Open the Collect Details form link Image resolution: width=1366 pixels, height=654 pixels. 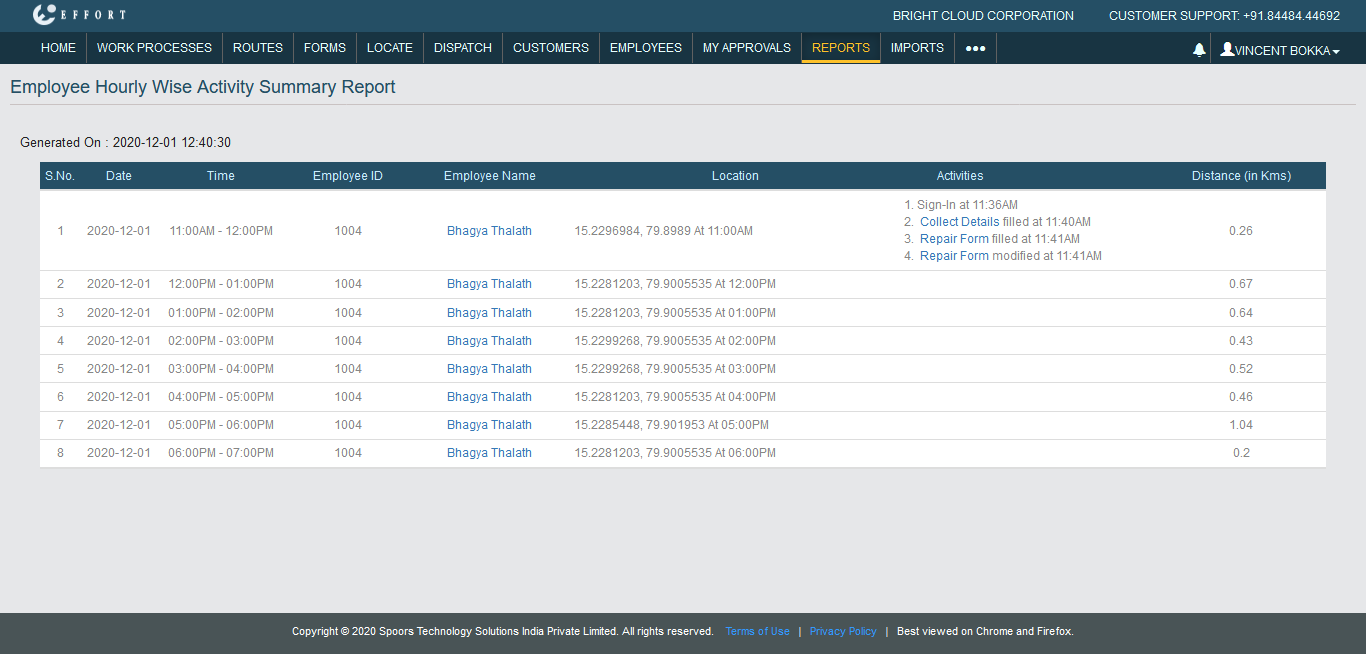point(959,222)
